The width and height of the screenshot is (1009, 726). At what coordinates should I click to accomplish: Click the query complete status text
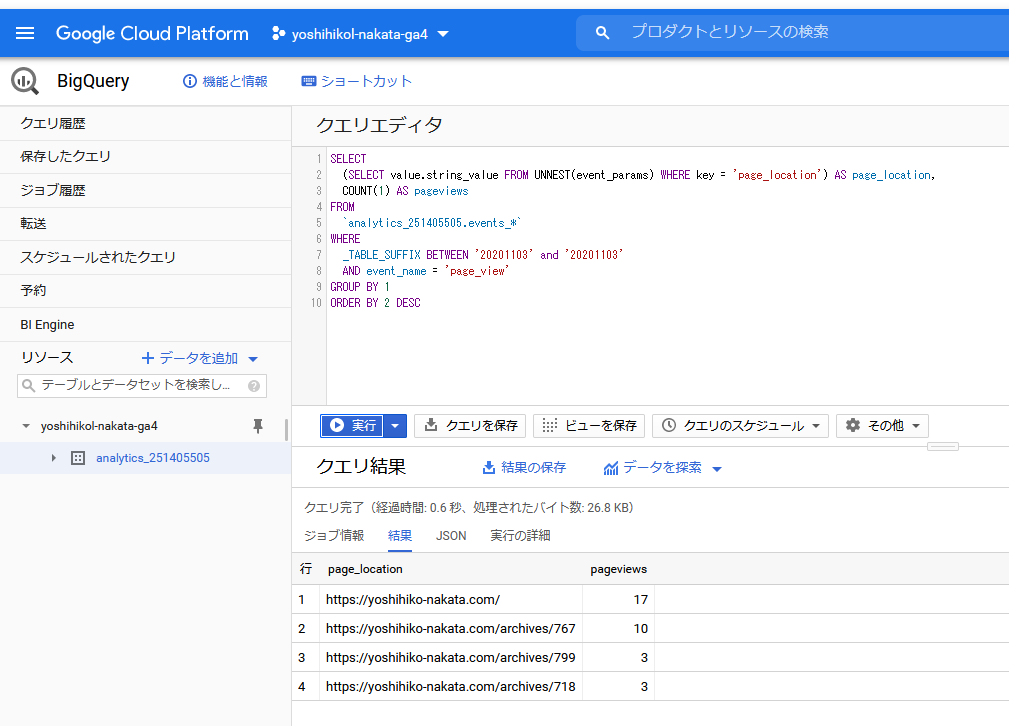(x=468, y=507)
